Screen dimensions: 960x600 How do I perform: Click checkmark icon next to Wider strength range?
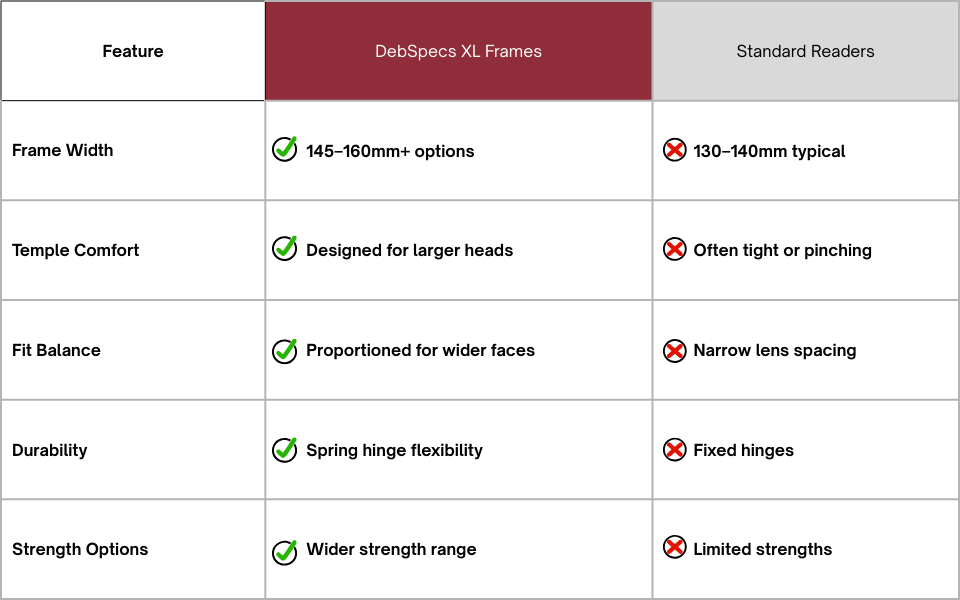pos(285,550)
